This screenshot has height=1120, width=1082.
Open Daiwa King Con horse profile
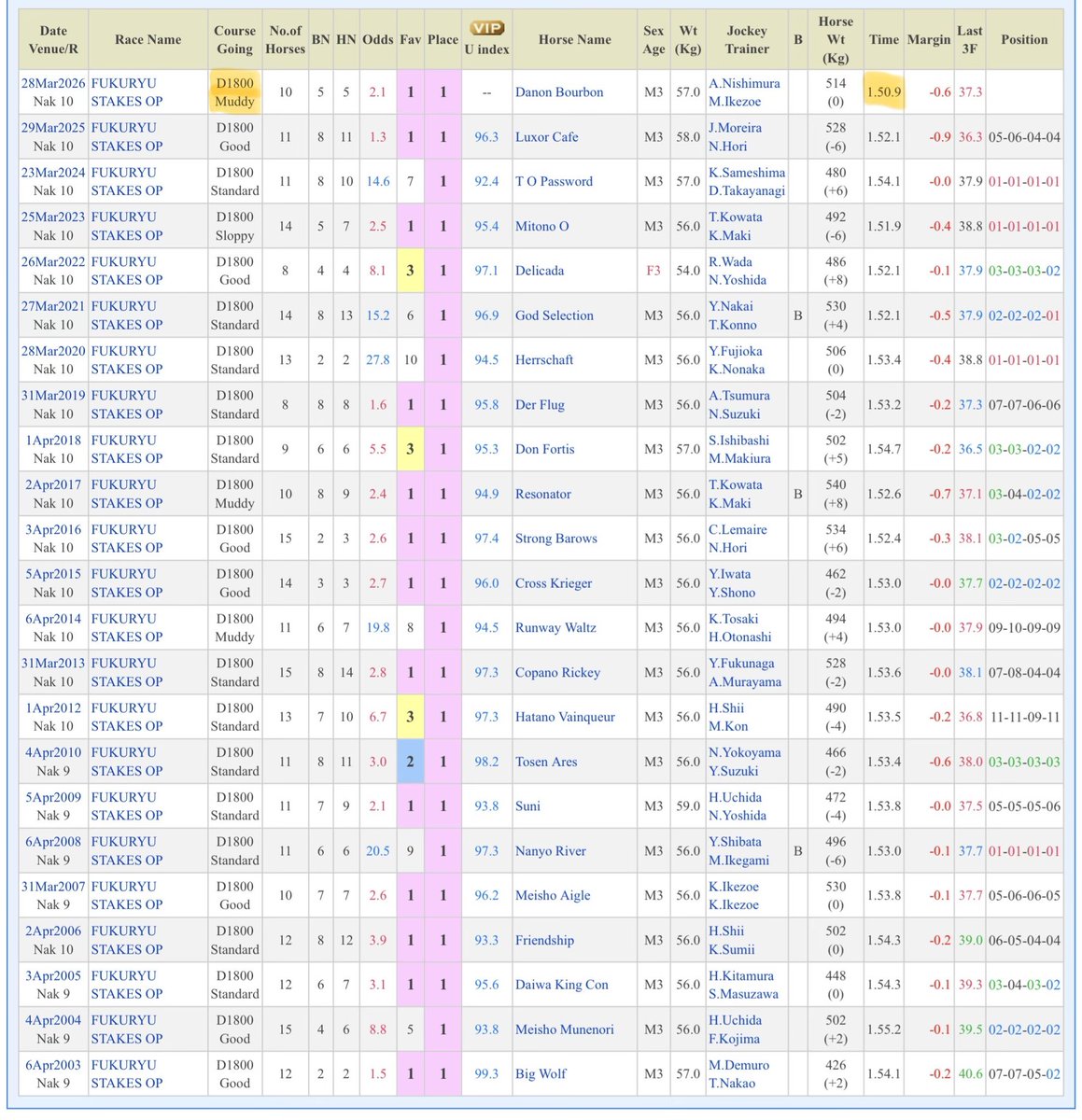(562, 986)
